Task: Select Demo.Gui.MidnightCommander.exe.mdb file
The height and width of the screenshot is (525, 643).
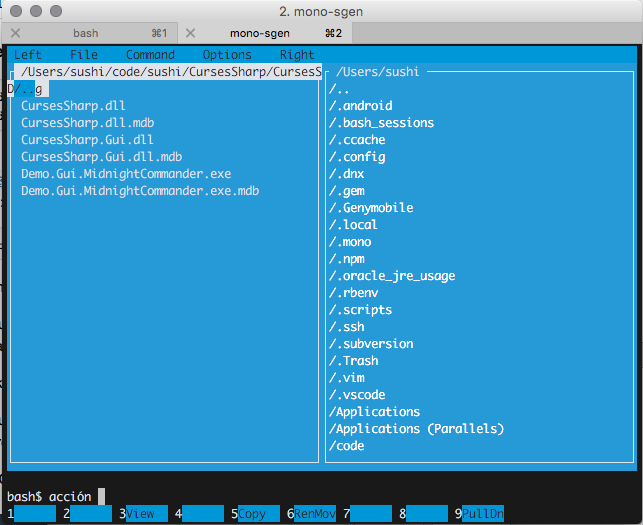Action: click(x=140, y=191)
